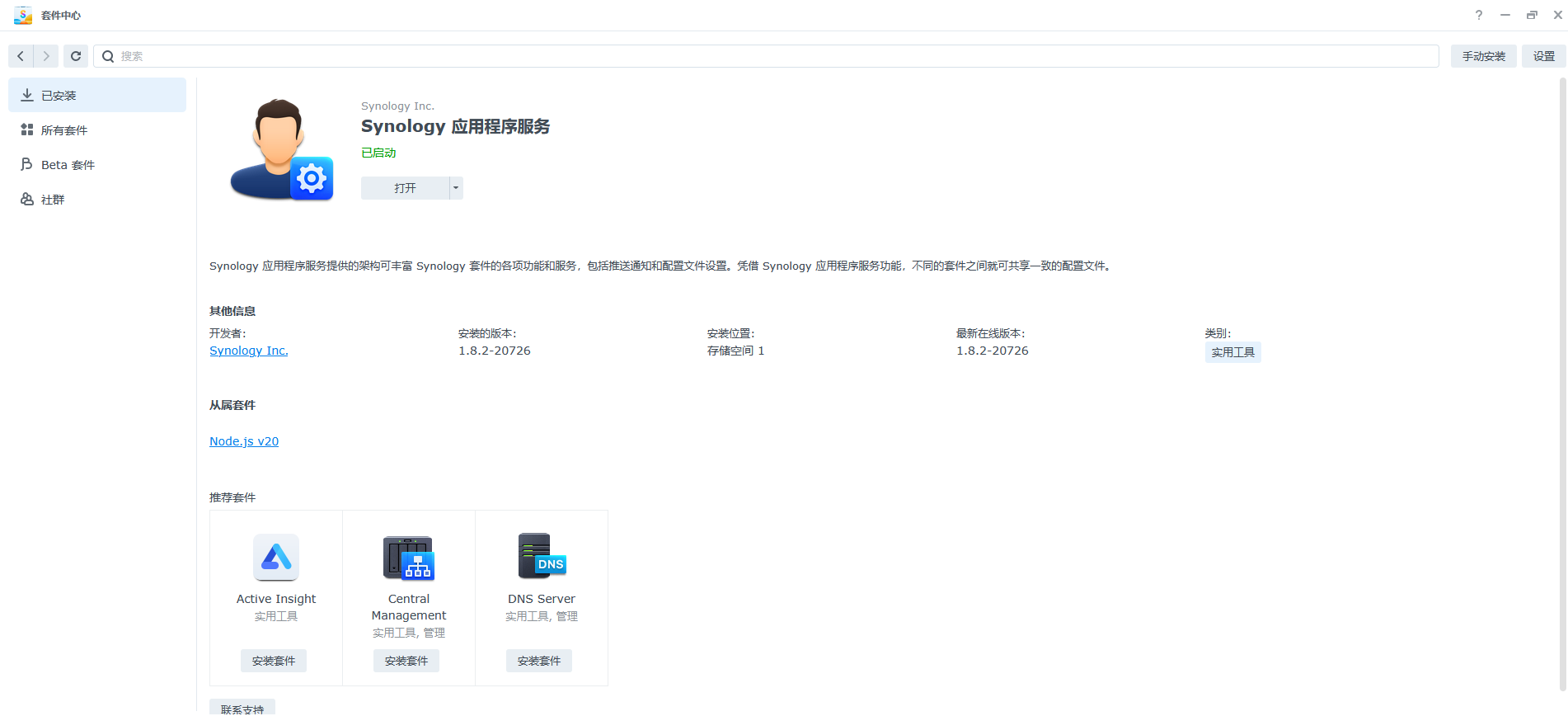Click the 社群 community icon
1568x716 pixels.
coord(27,199)
